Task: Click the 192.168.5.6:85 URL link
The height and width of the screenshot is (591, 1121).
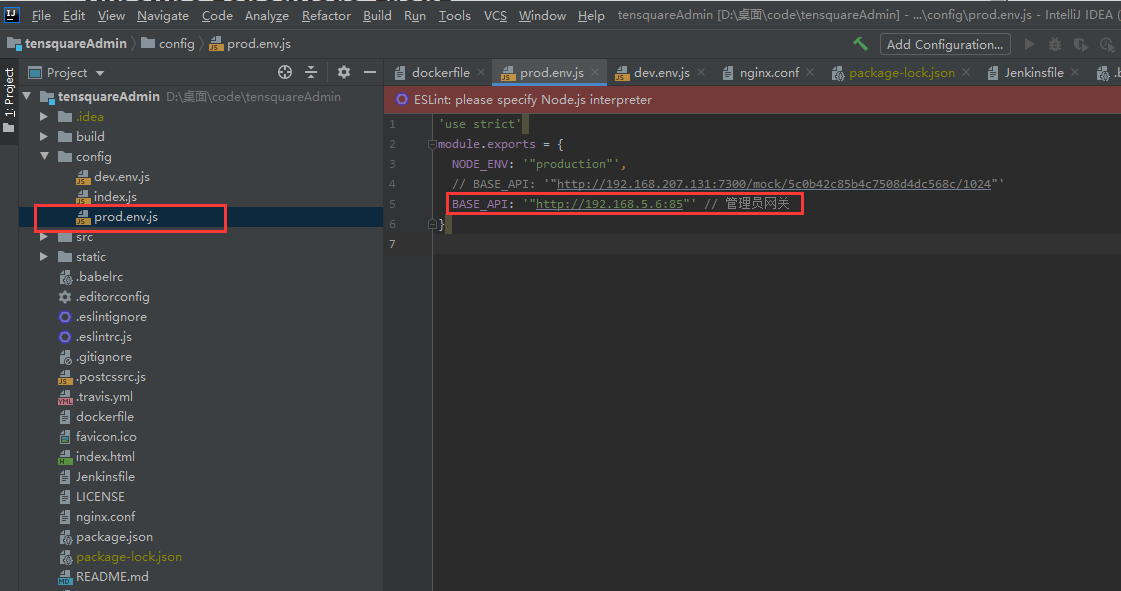Action: point(609,204)
